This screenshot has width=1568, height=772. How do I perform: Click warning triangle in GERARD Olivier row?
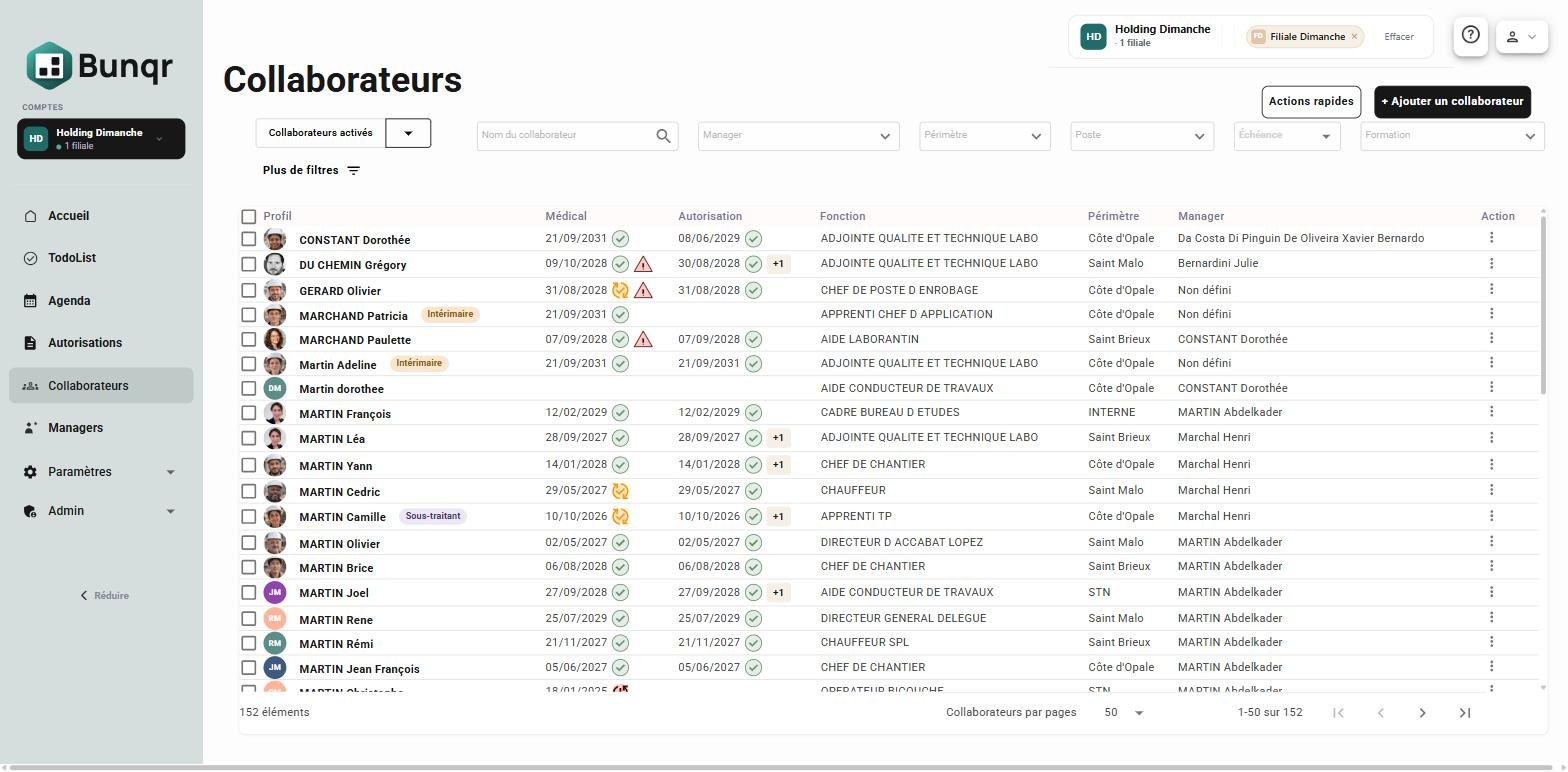[643, 291]
